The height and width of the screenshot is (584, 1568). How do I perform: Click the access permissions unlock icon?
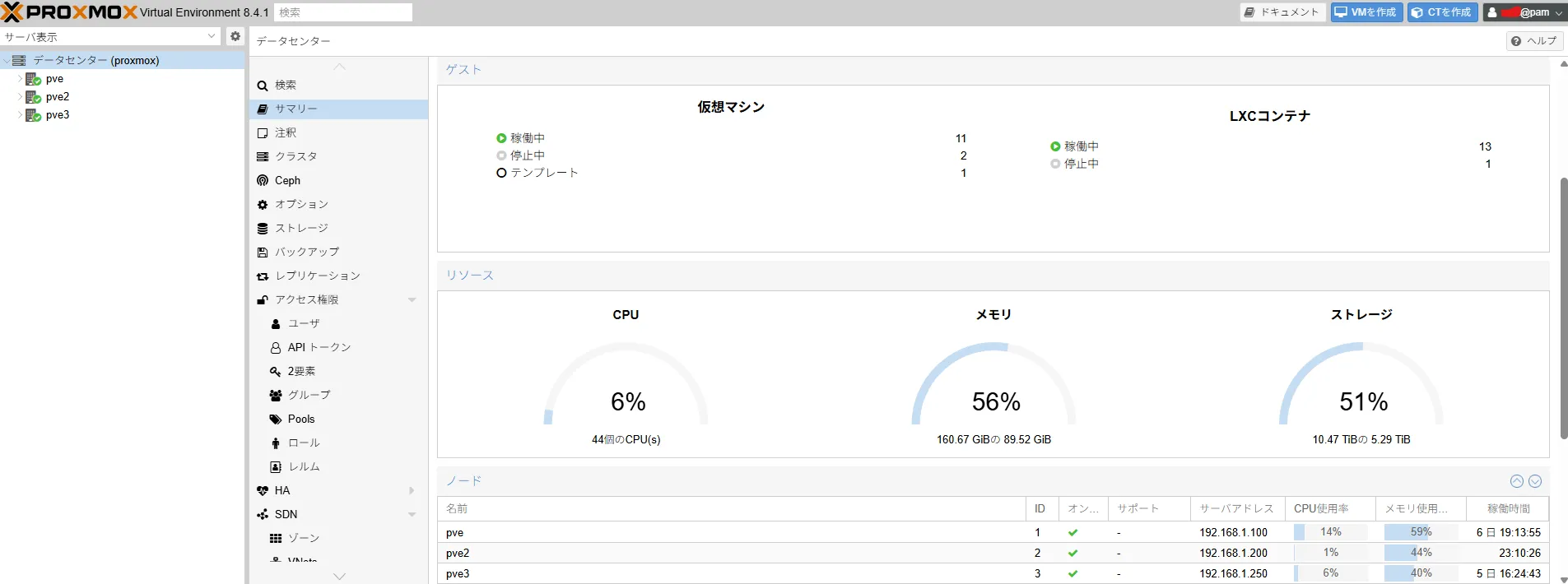pos(263,299)
